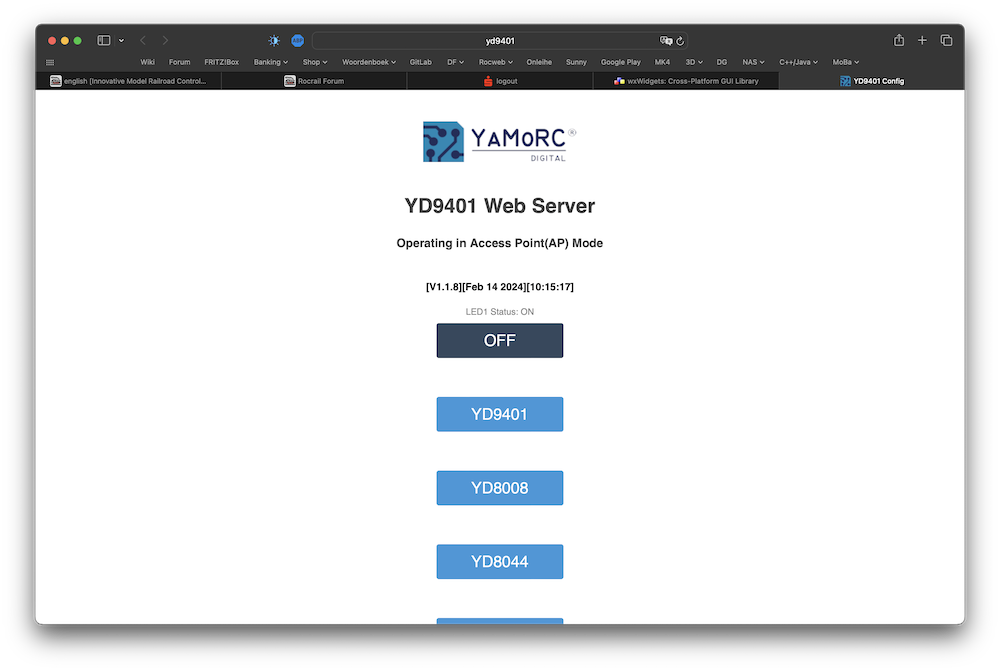Click the sun-shaped extension icon in toolbar
The image size is (1000, 671).
pyautogui.click(x=274, y=40)
